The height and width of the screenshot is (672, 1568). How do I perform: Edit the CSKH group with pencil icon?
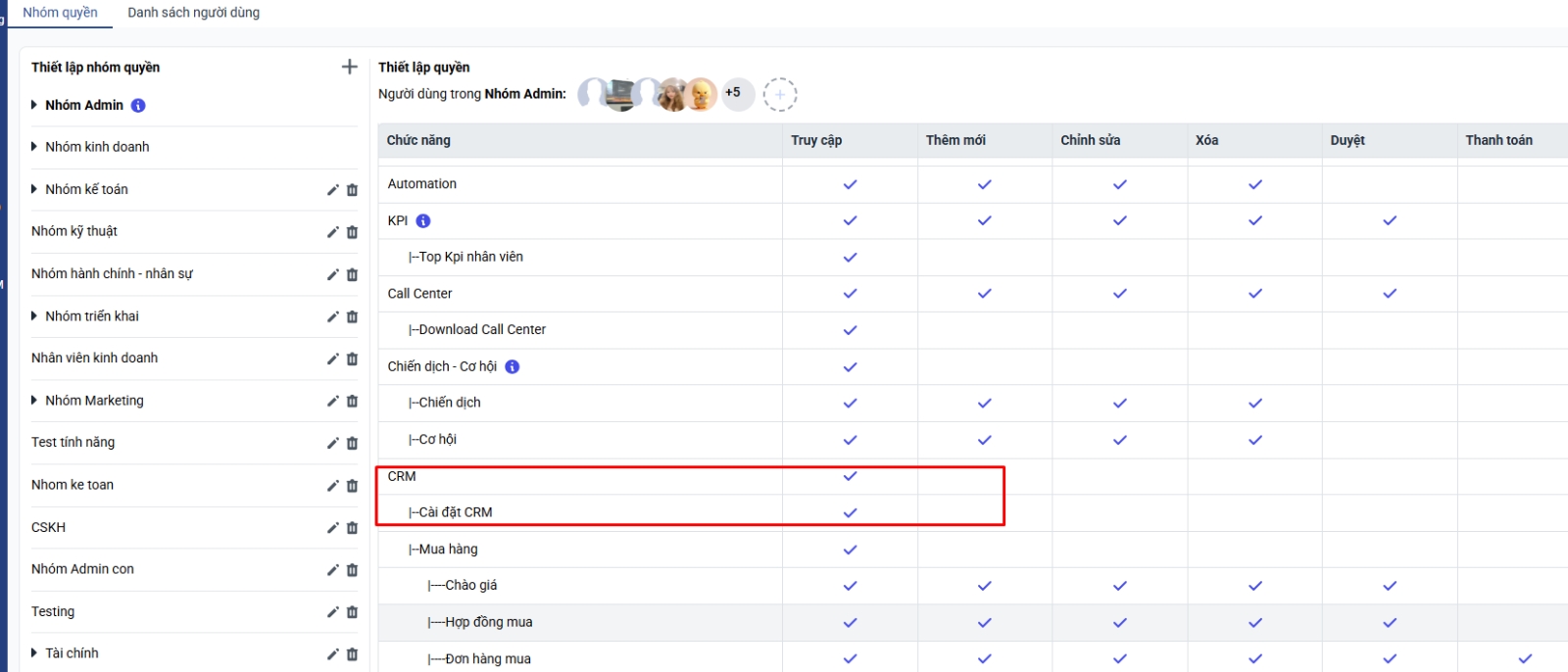click(333, 528)
